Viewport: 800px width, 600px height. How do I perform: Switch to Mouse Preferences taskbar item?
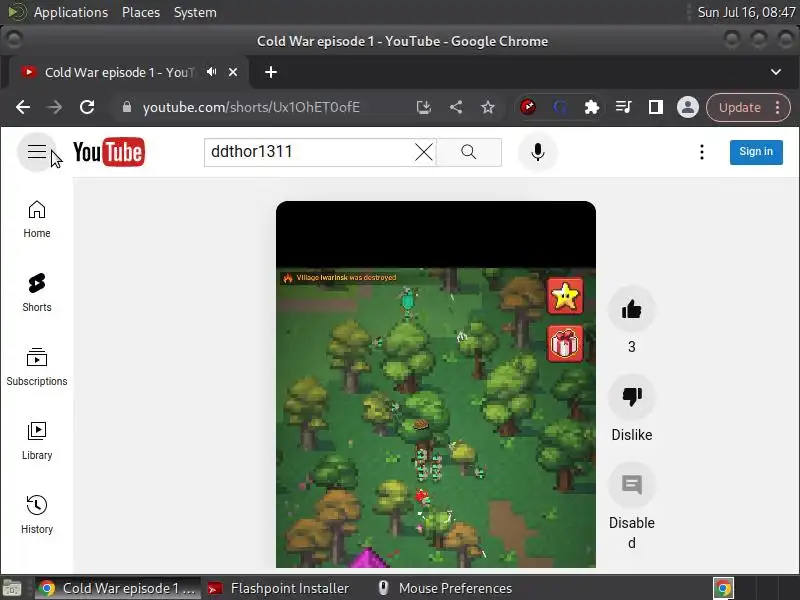445,588
